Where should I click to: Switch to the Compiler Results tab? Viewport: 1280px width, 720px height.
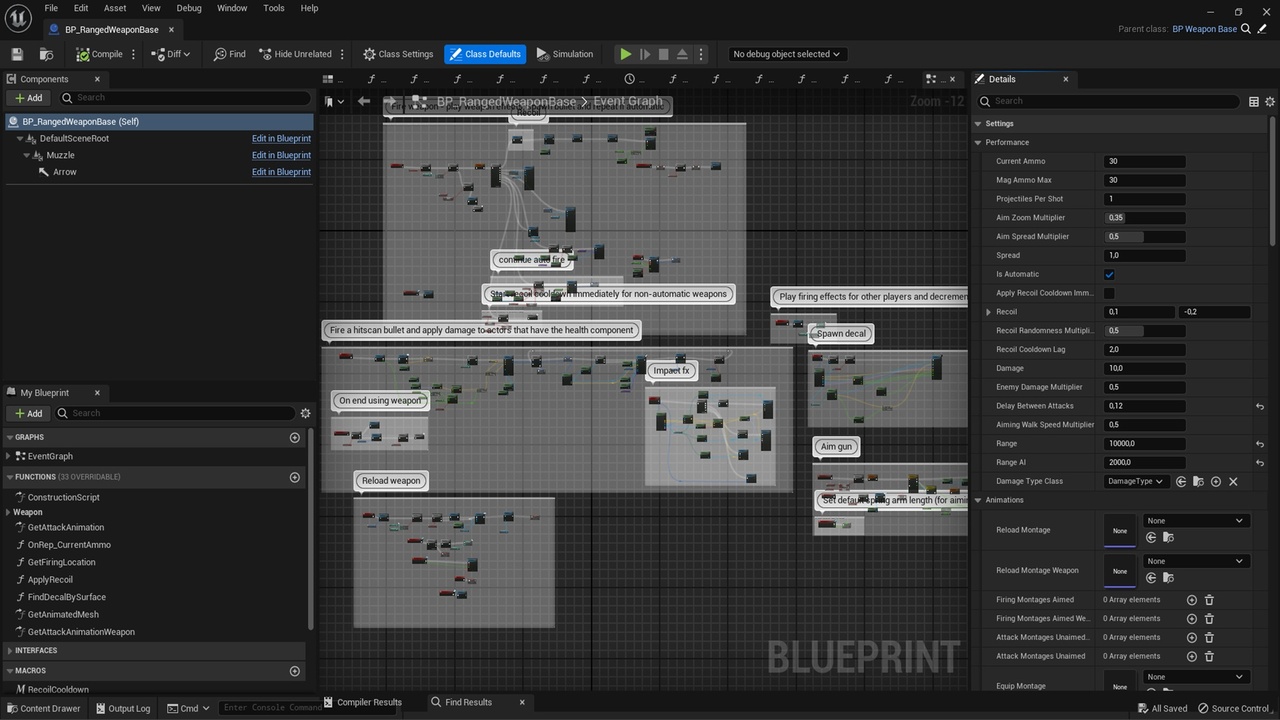pos(362,702)
